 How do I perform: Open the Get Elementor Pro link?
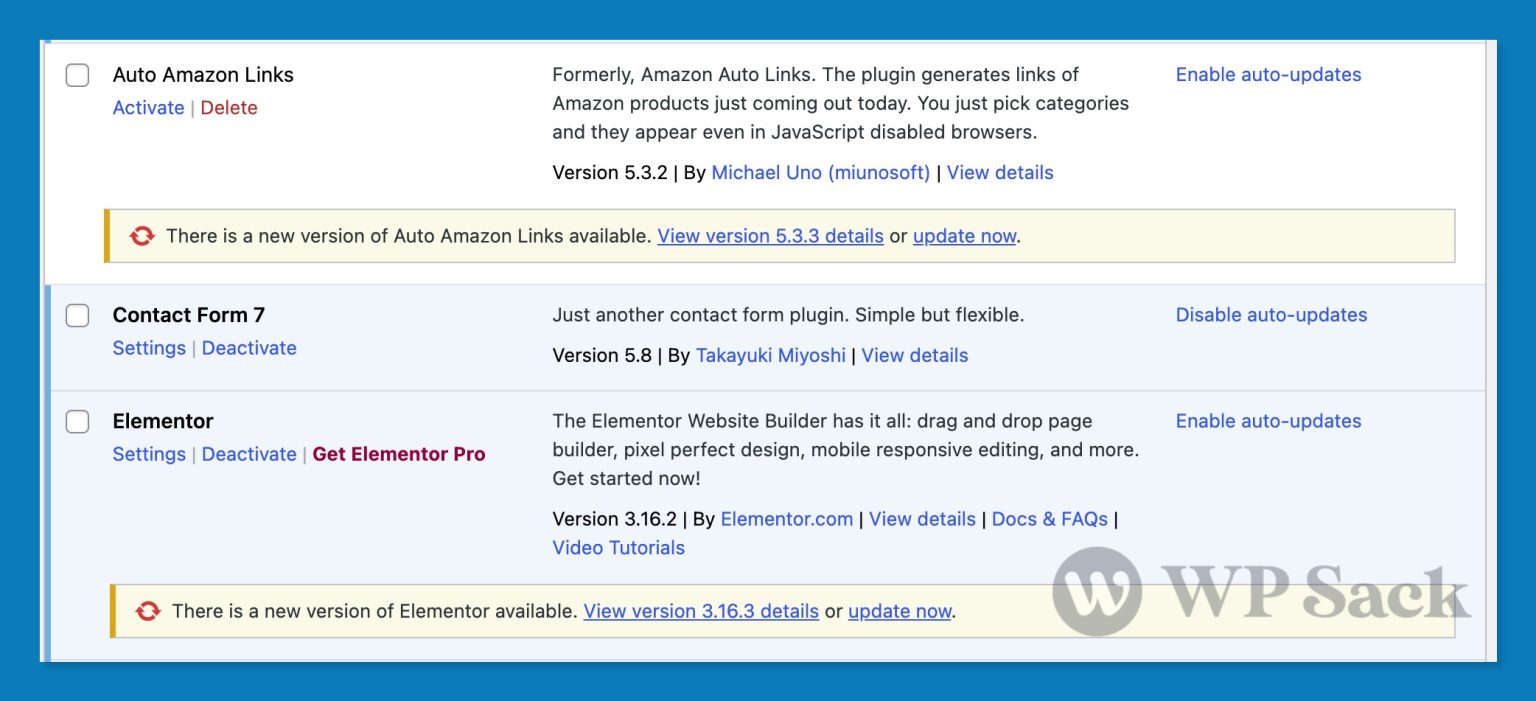click(398, 454)
